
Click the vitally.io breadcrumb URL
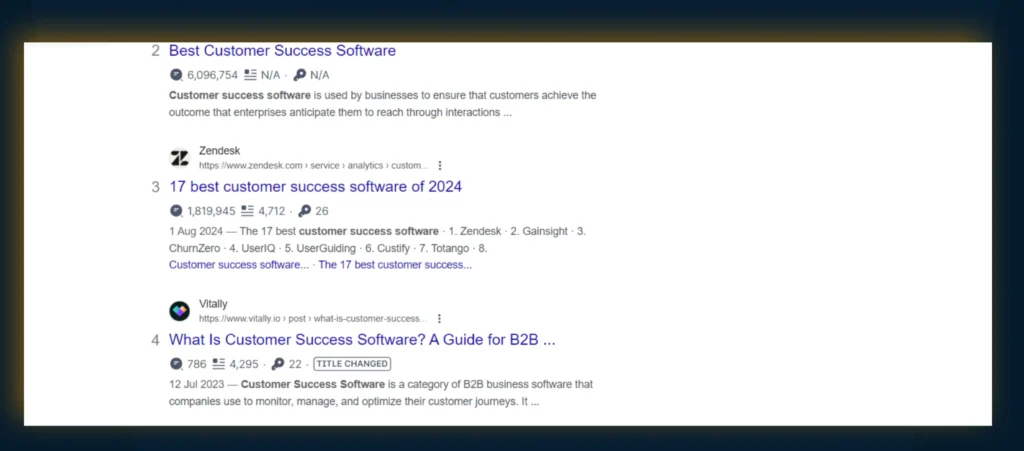click(x=312, y=319)
